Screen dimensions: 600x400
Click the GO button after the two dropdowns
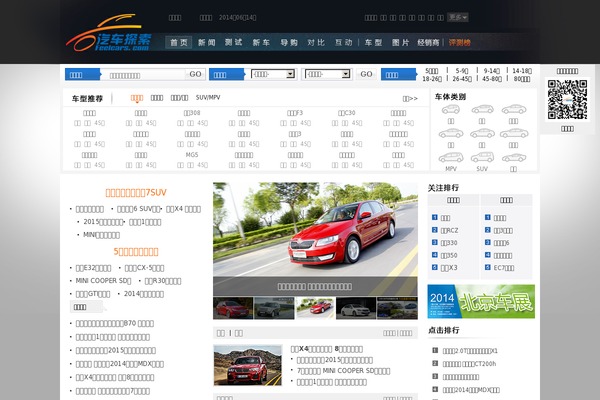point(366,74)
